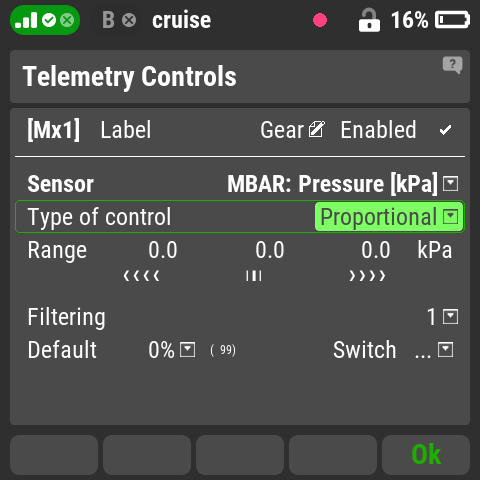Screen dimensions: 480x480
Task: Open the Sensor MBAR Pressure dropdown
Action: point(343,184)
